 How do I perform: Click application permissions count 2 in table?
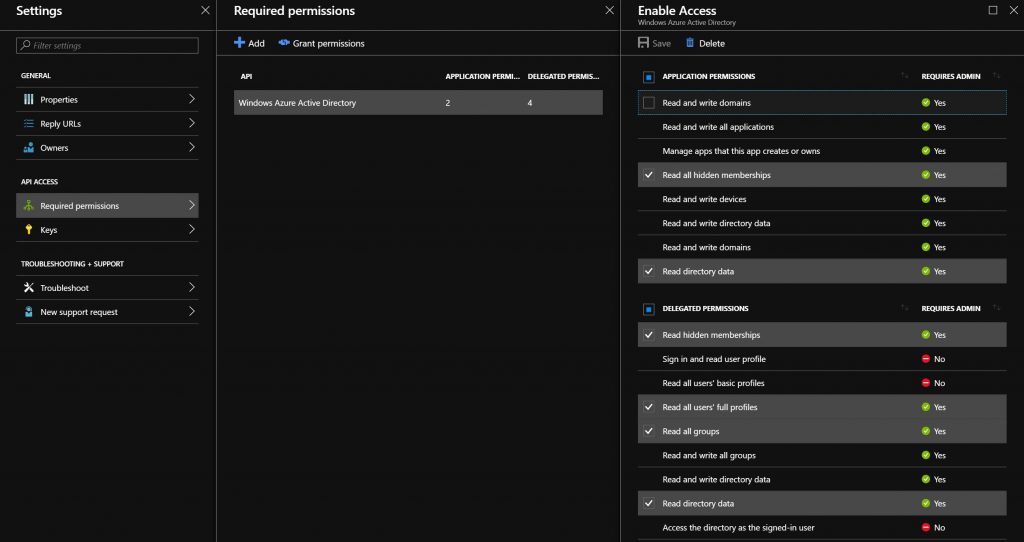[447, 103]
